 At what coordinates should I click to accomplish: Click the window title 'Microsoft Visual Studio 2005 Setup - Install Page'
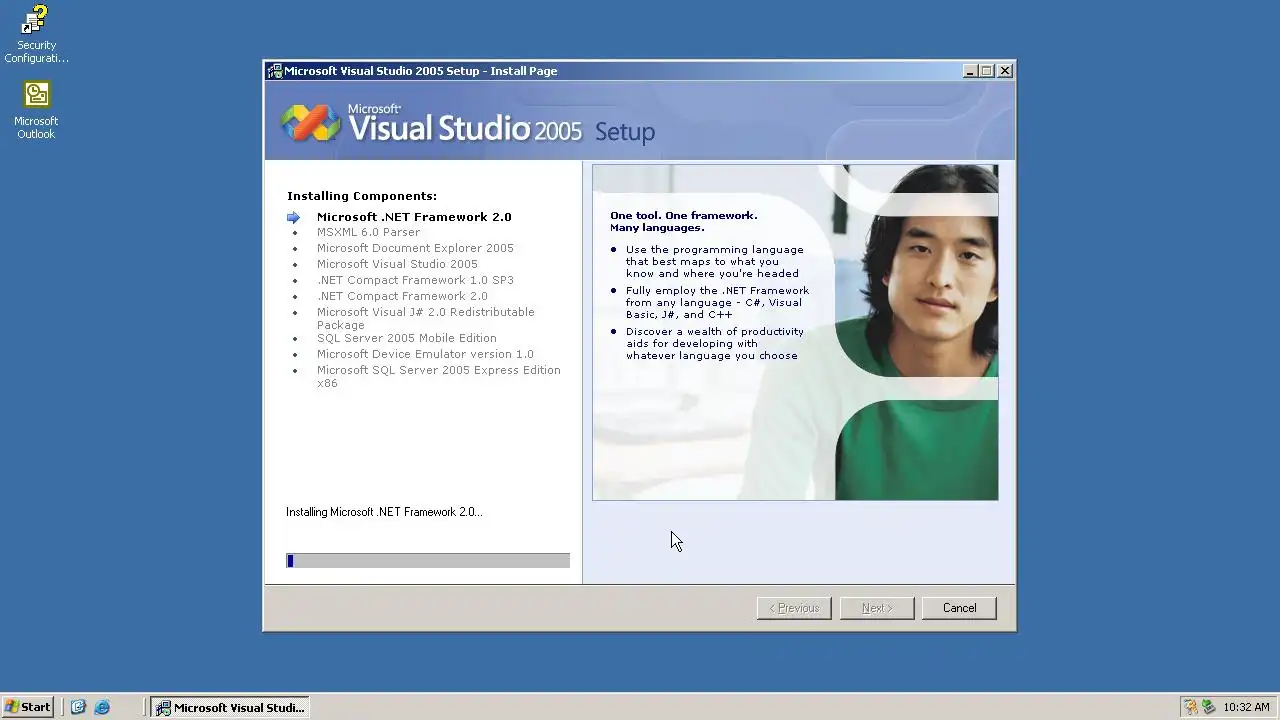coord(421,71)
